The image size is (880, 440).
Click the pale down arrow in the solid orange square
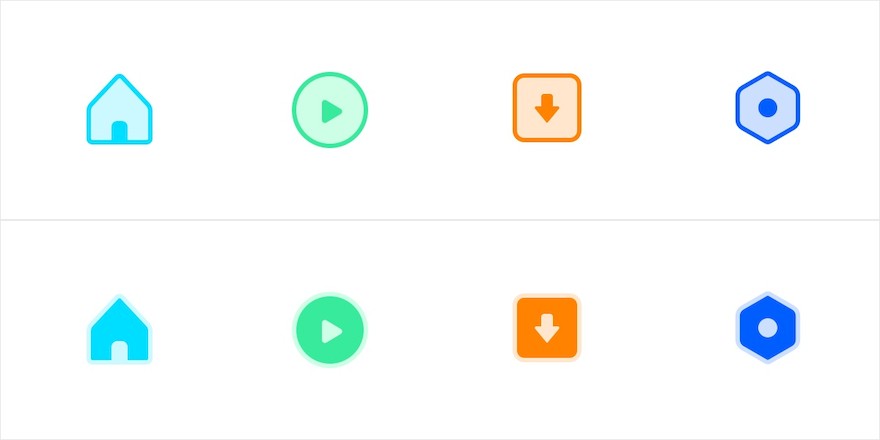[547, 328]
